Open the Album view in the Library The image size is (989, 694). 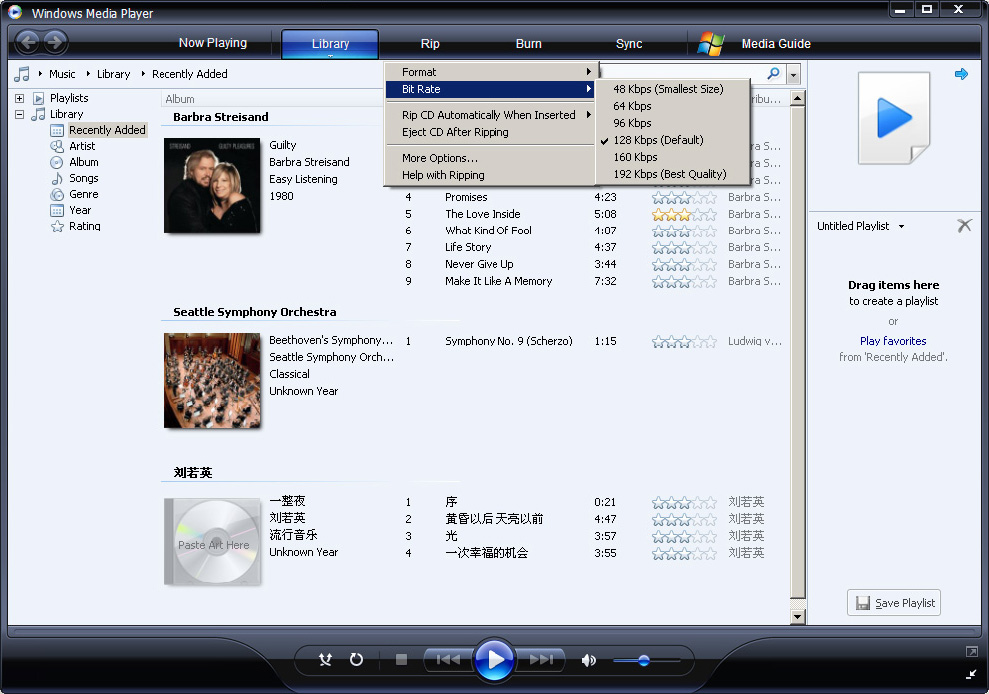pos(83,162)
